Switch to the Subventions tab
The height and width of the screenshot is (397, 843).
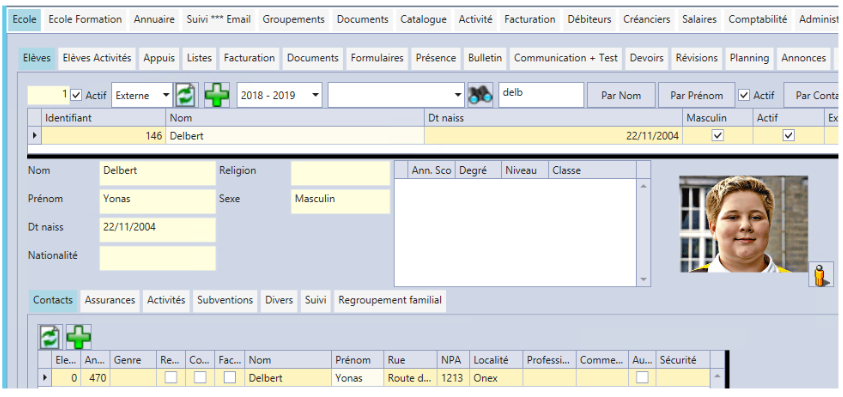coord(225,300)
